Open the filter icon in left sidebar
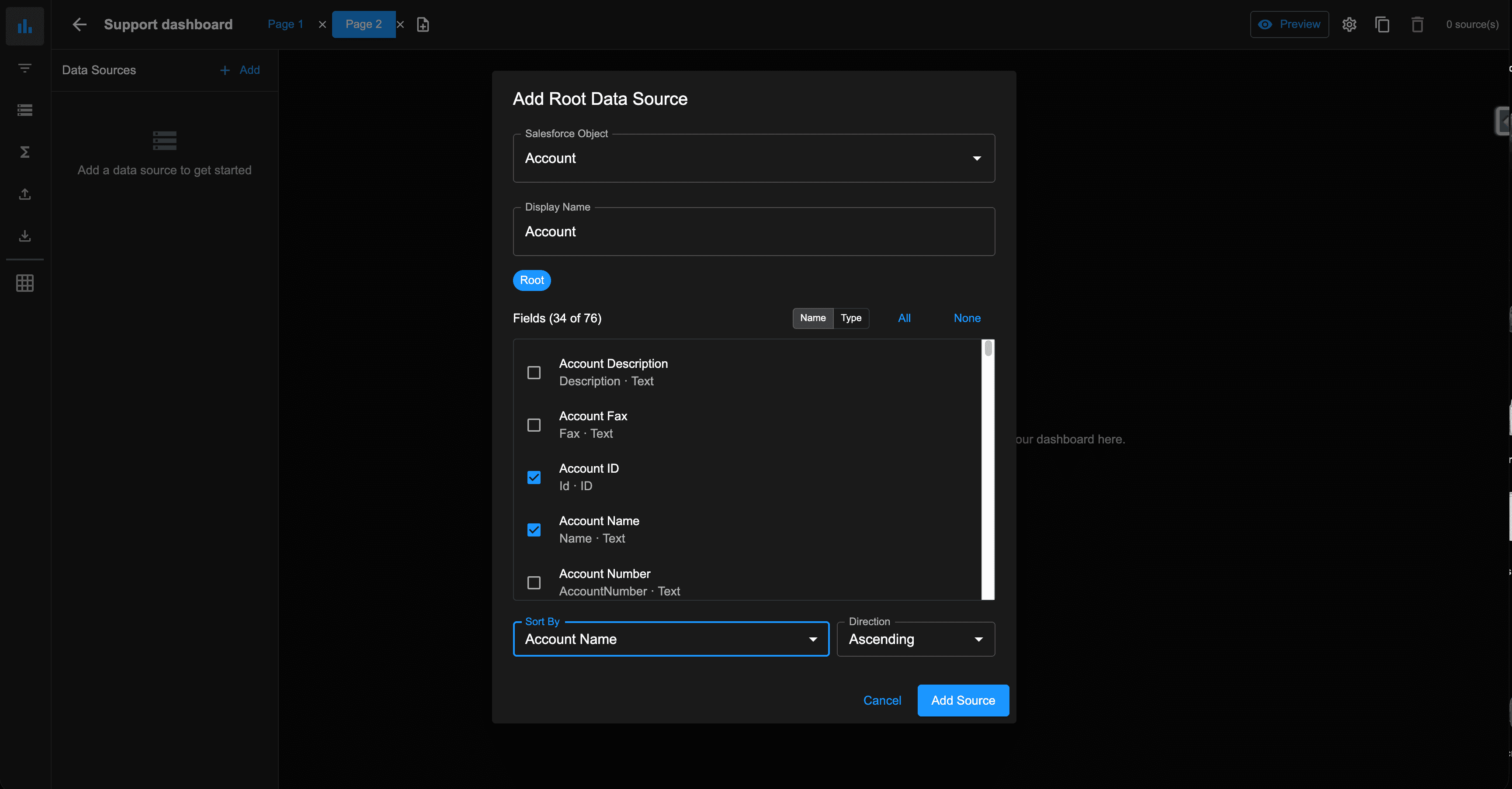The height and width of the screenshot is (789, 1512). coord(24,68)
